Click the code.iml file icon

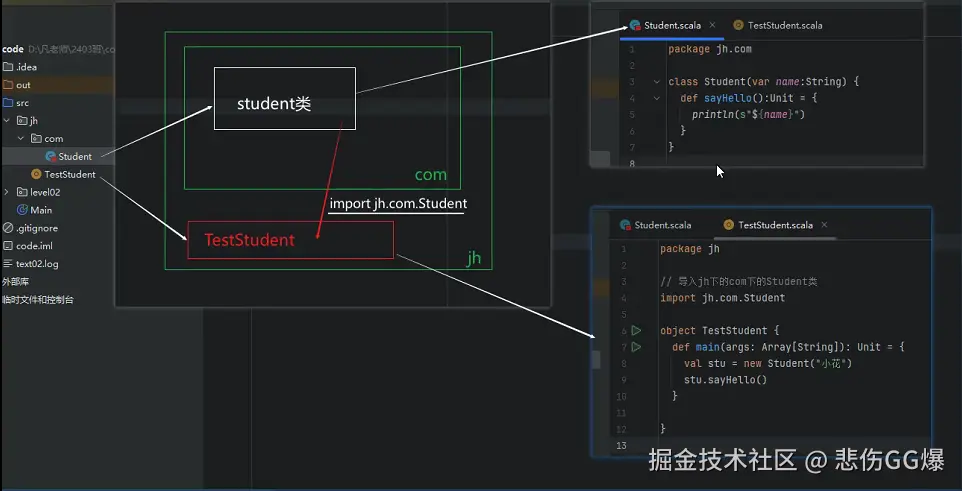click(7, 246)
